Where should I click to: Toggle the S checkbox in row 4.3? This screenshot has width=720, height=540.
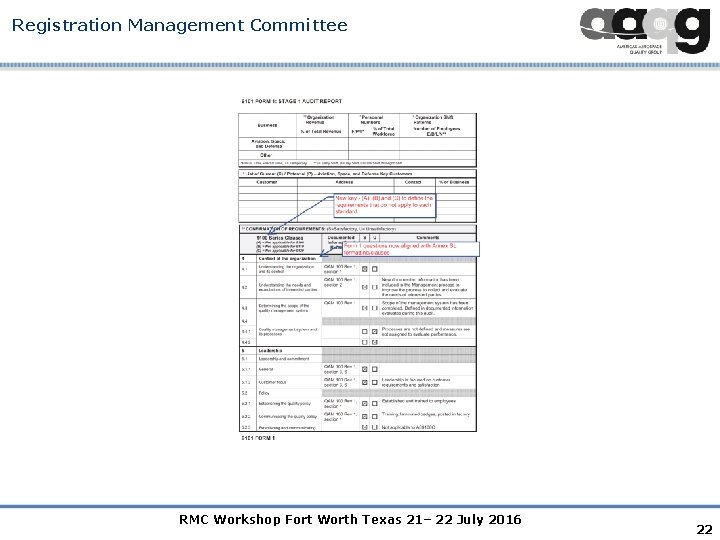pos(365,308)
